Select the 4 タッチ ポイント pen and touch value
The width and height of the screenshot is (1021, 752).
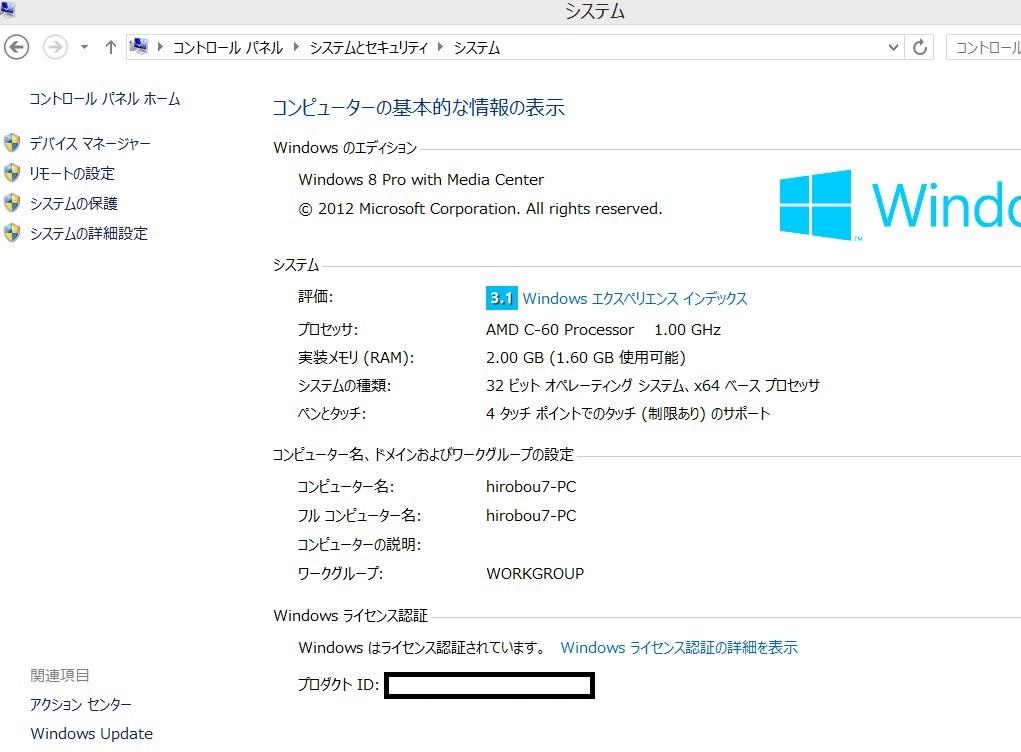pos(628,413)
